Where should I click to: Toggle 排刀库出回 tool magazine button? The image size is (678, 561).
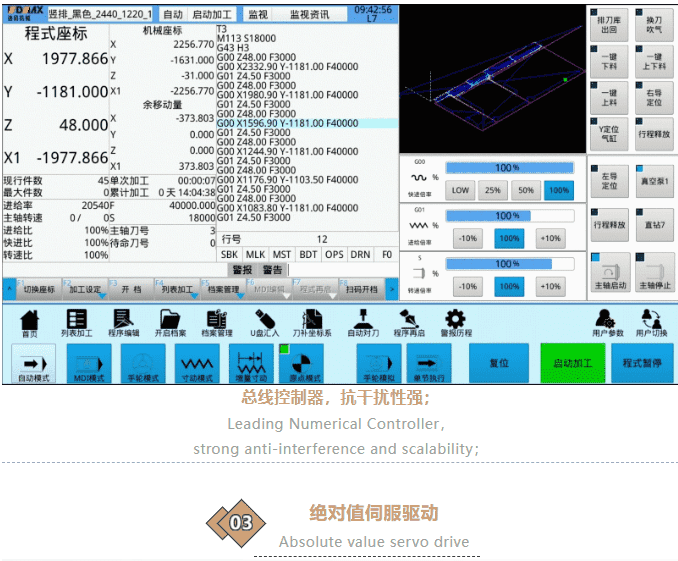pyautogui.click(x=609, y=25)
